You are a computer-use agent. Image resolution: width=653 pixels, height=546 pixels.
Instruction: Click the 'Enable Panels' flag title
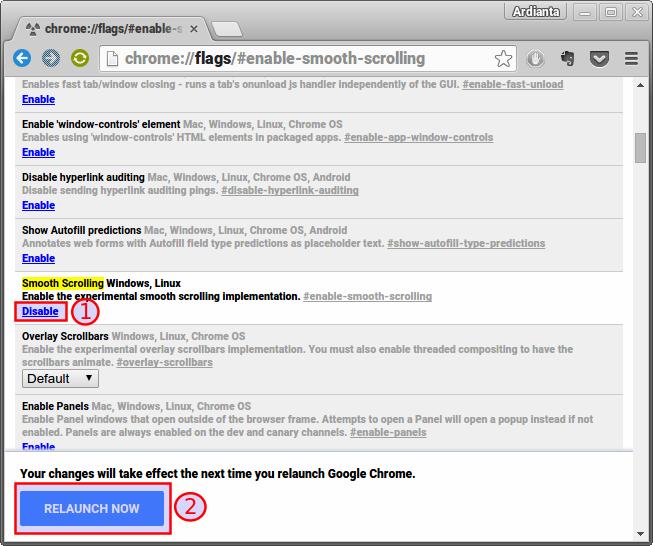point(55,406)
